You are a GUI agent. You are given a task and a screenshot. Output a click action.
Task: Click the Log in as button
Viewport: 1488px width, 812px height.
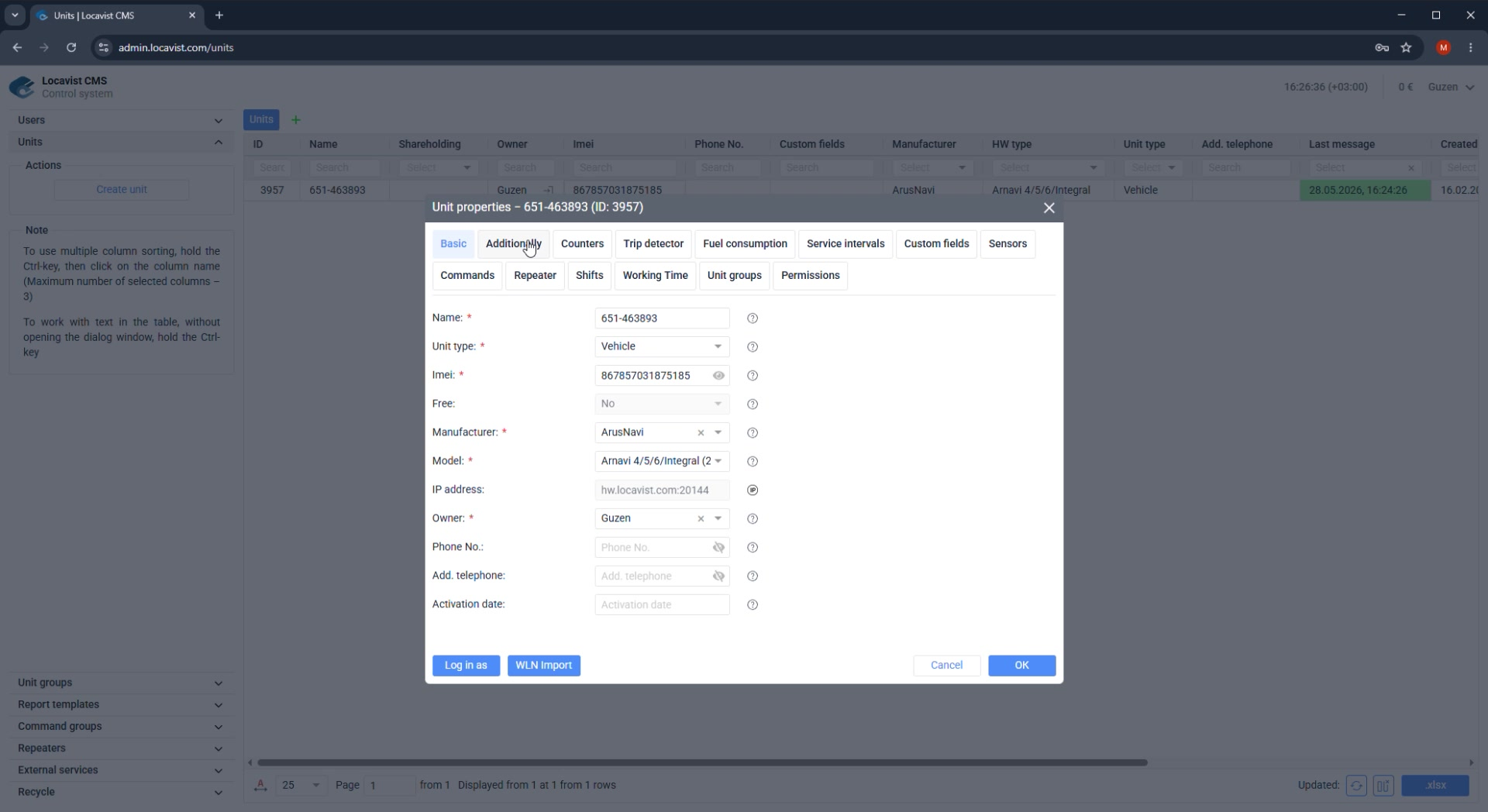[x=466, y=666]
